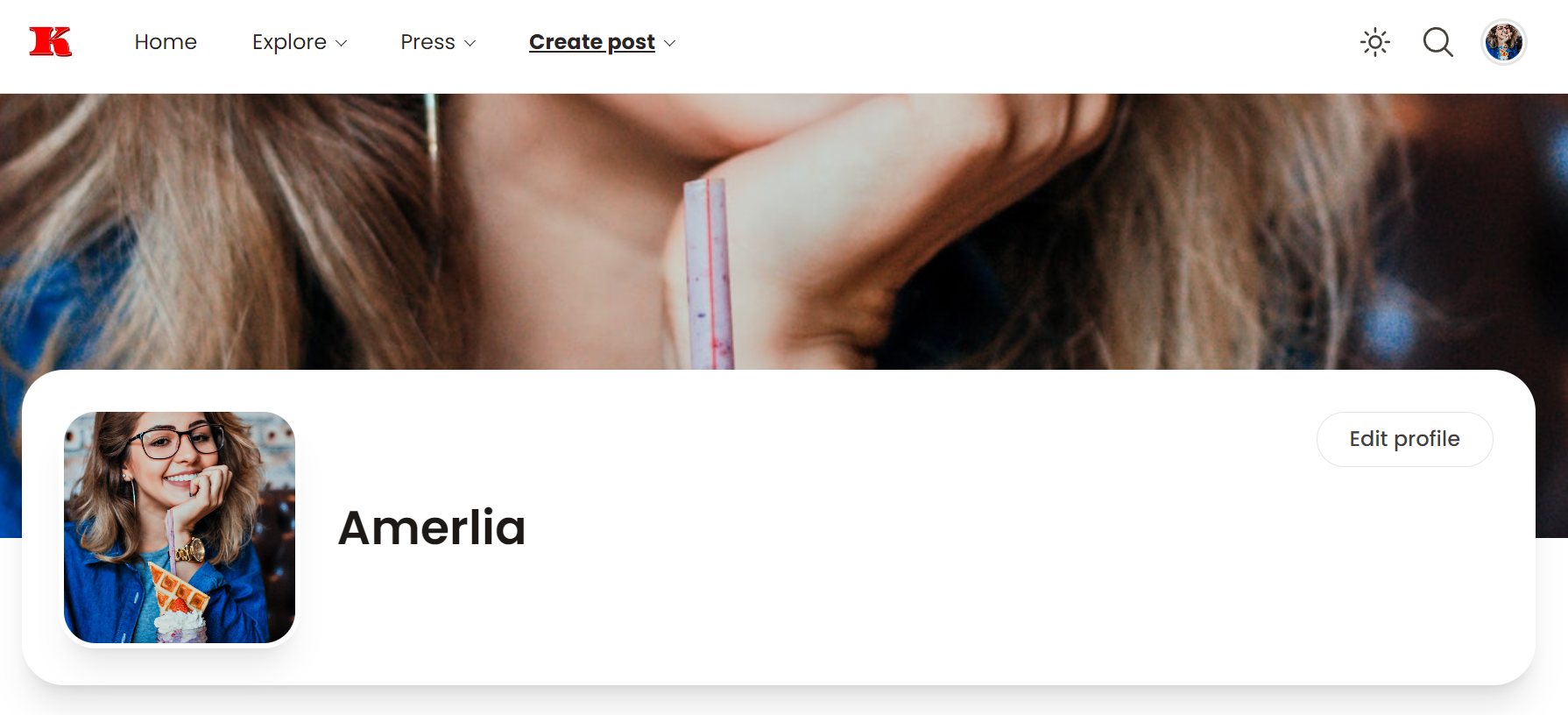Click the waffle milkshake in profile photo
The image size is (1568, 715).
point(179,605)
